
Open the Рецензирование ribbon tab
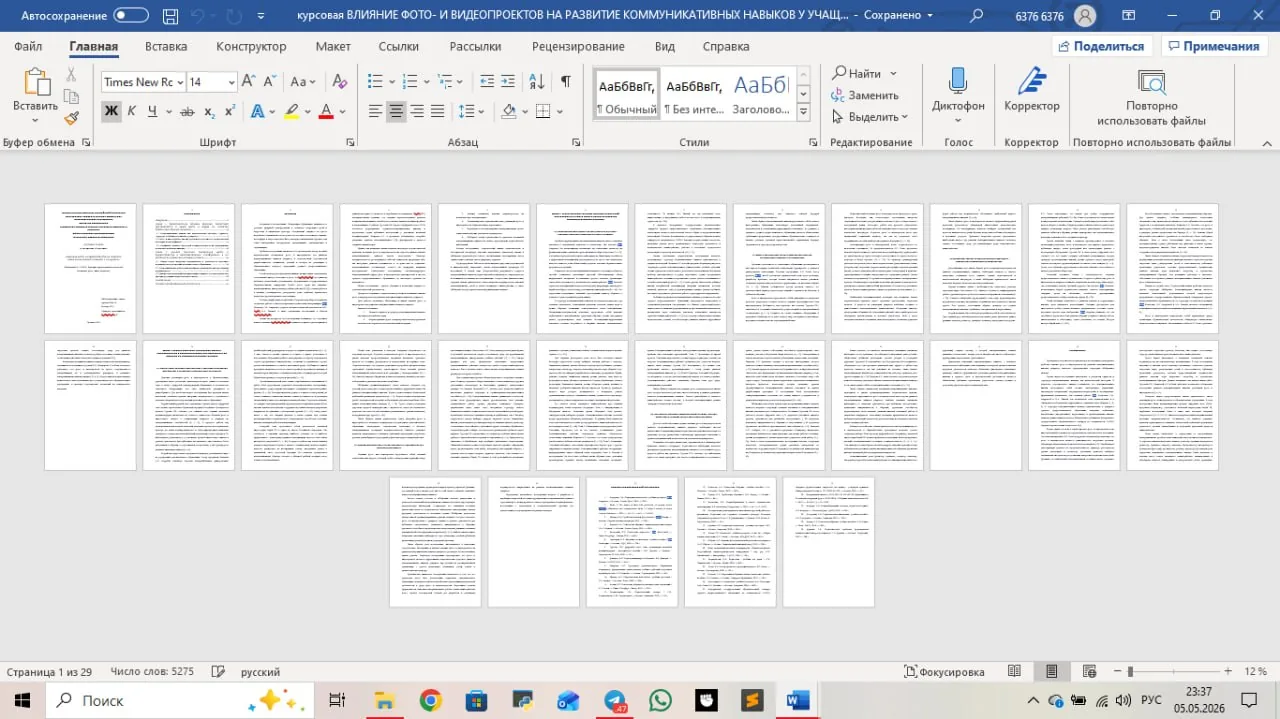pyautogui.click(x=578, y=46)
